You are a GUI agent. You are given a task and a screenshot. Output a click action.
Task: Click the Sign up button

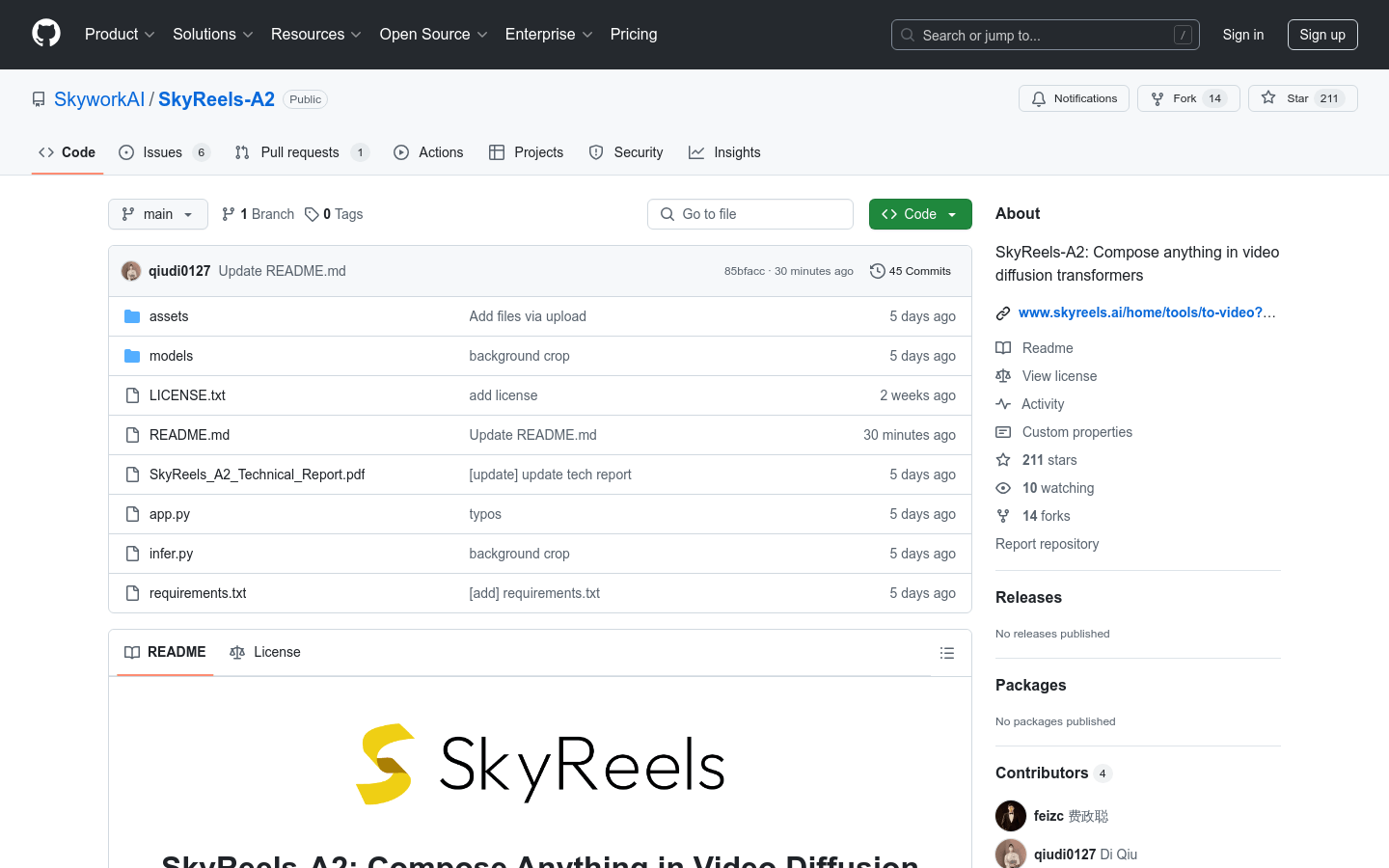click(x=1322, y=35)
